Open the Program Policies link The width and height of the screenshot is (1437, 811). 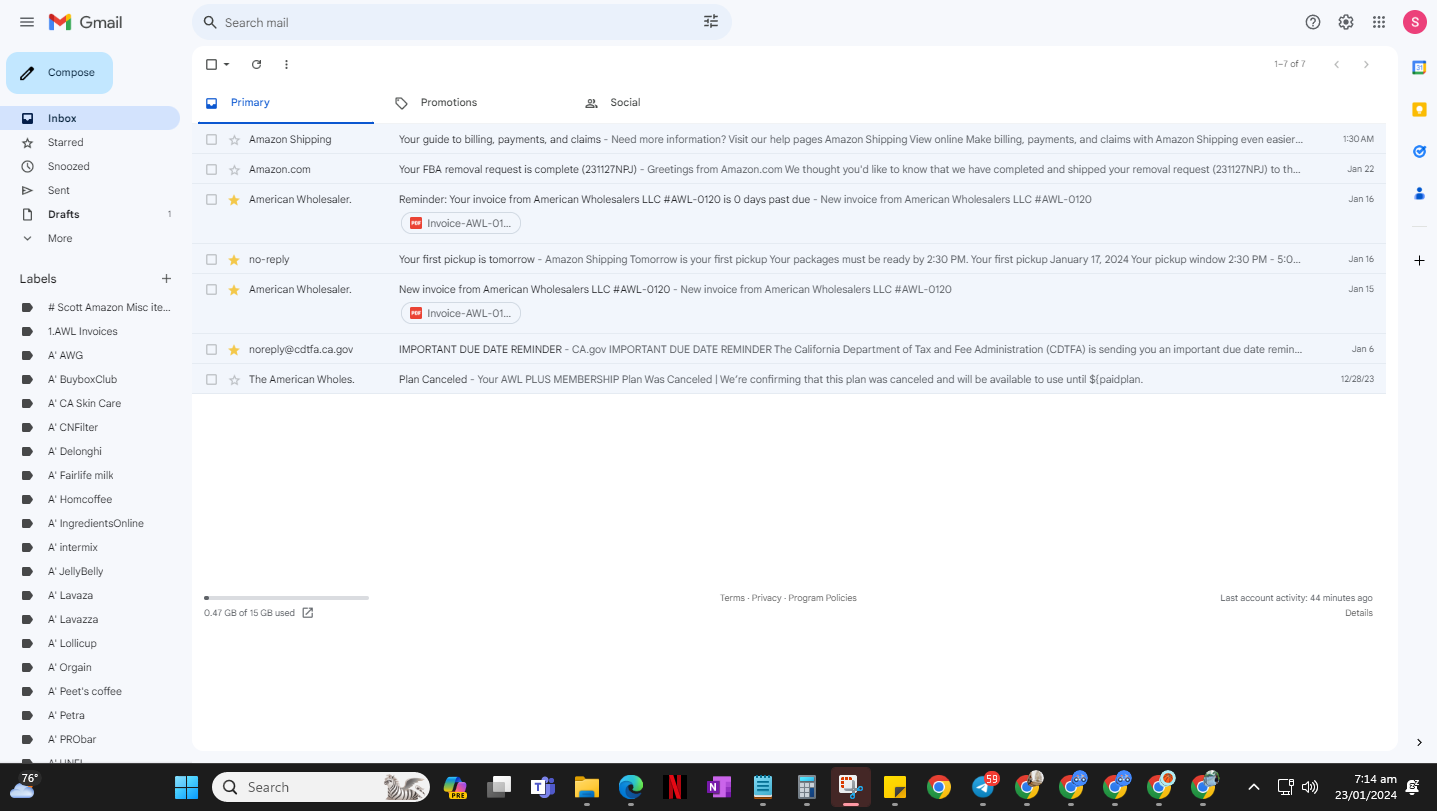pos(822,598)
